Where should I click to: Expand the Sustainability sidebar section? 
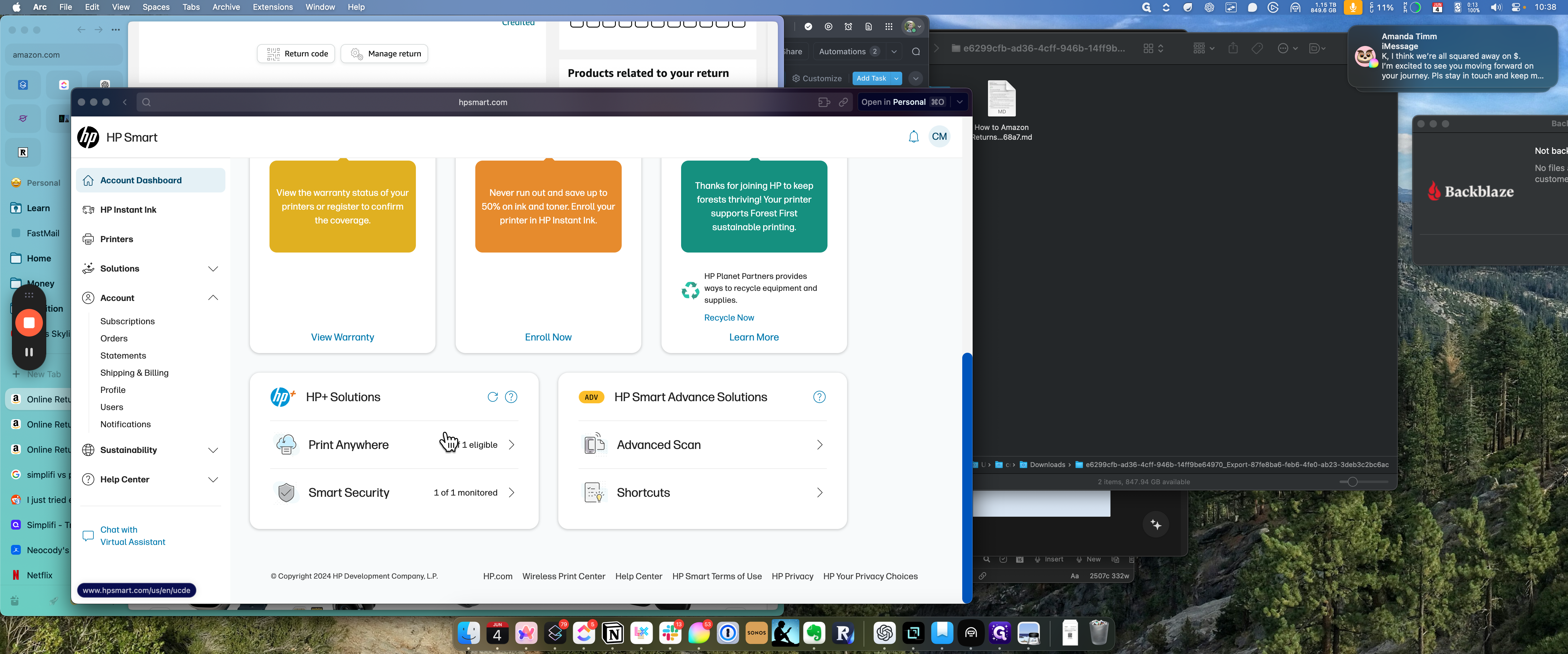pos(213,450)
